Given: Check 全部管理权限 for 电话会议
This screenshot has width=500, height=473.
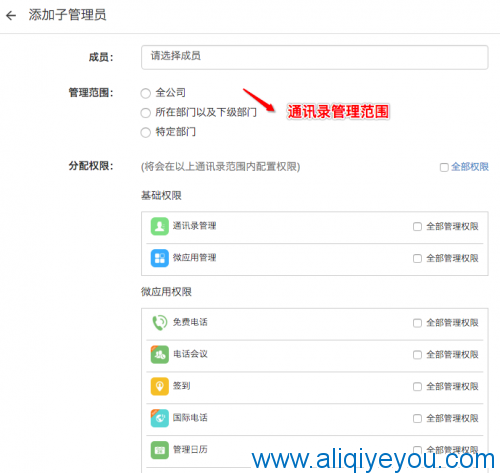Looking at the screenshot, I should (x=417, y=355).
